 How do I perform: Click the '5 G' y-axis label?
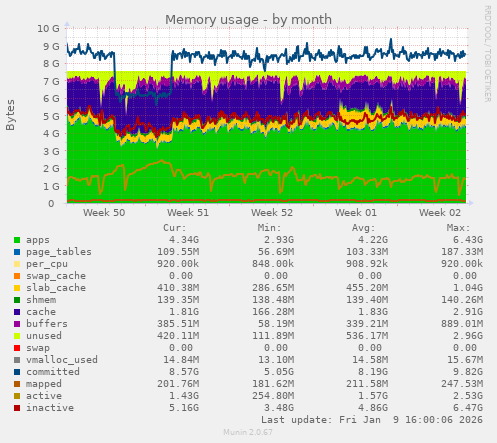tap(51, 116)
